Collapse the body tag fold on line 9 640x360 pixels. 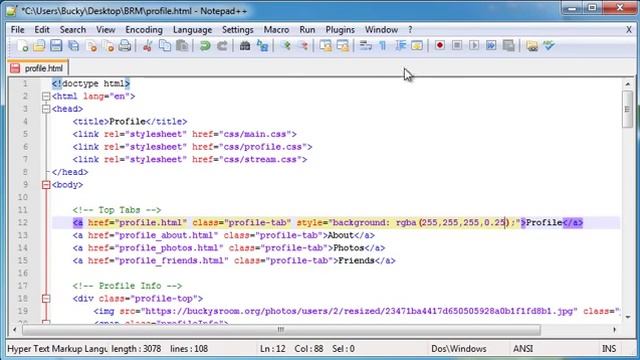[x=46, y=185]
